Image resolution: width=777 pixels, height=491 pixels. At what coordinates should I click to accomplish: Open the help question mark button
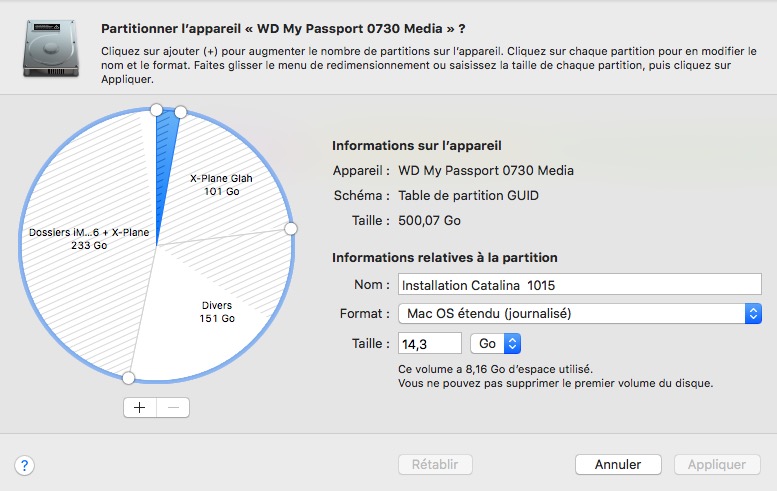coord(25,465)
